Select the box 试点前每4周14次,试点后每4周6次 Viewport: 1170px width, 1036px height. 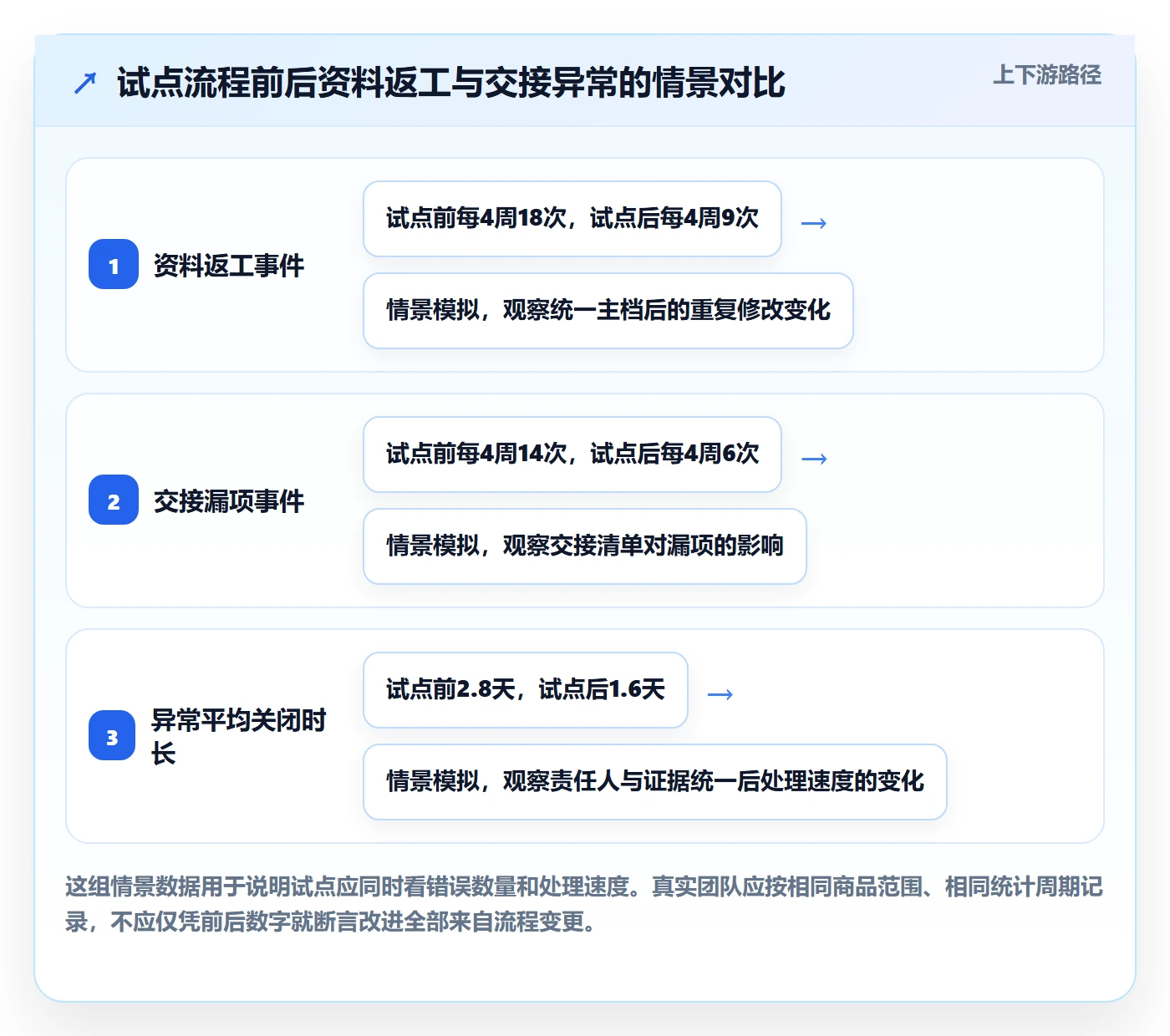click(572, 455)
